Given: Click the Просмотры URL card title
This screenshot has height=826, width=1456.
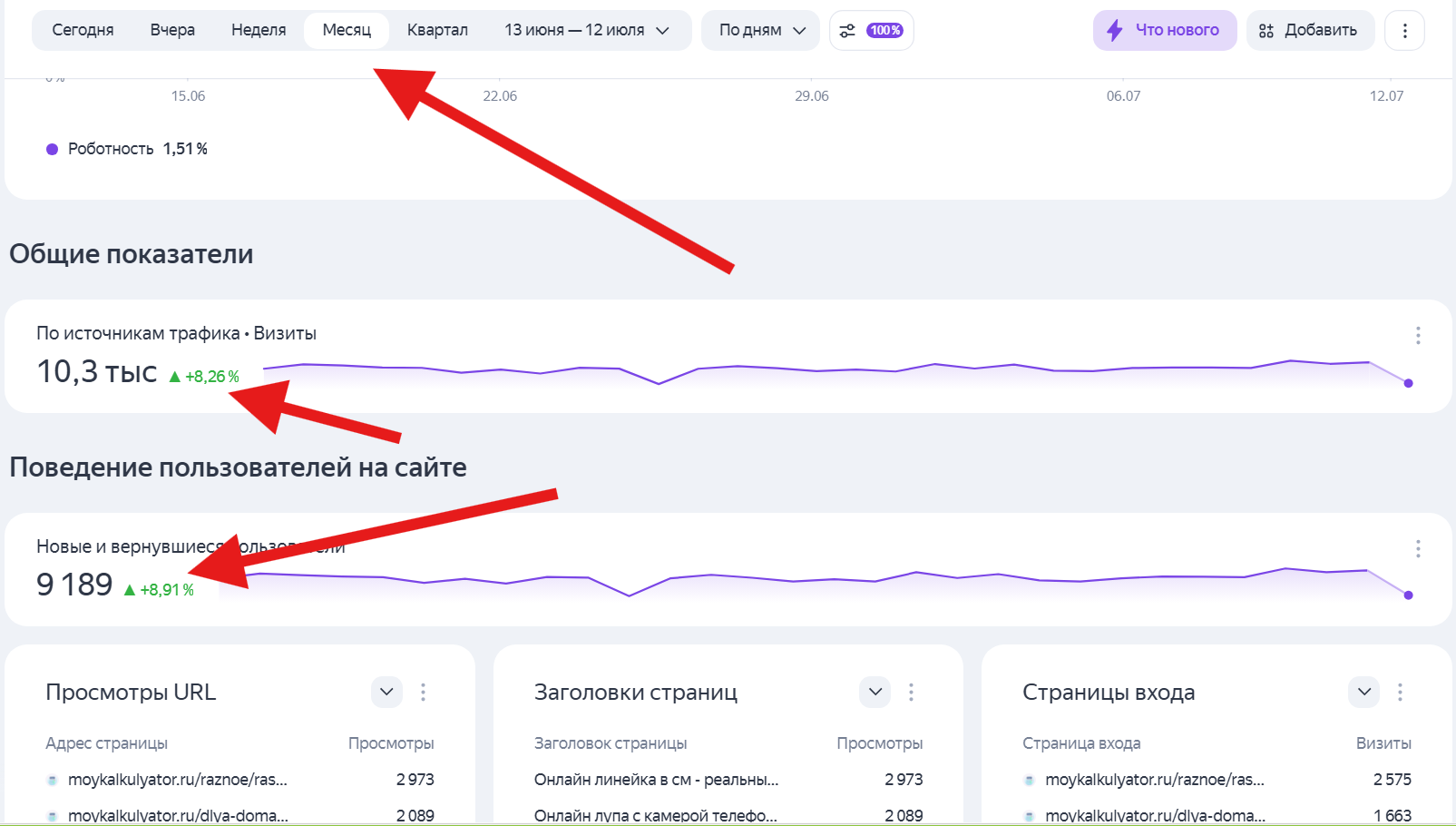Looking at the screenshot, I should pos(131,693).
